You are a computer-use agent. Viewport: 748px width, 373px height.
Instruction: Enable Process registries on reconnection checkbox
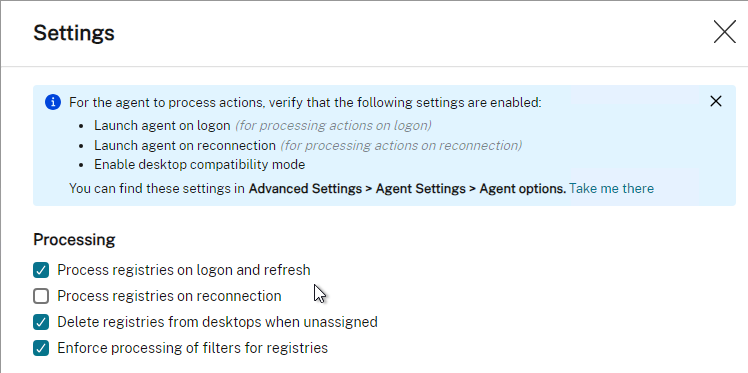click(41, 296)
